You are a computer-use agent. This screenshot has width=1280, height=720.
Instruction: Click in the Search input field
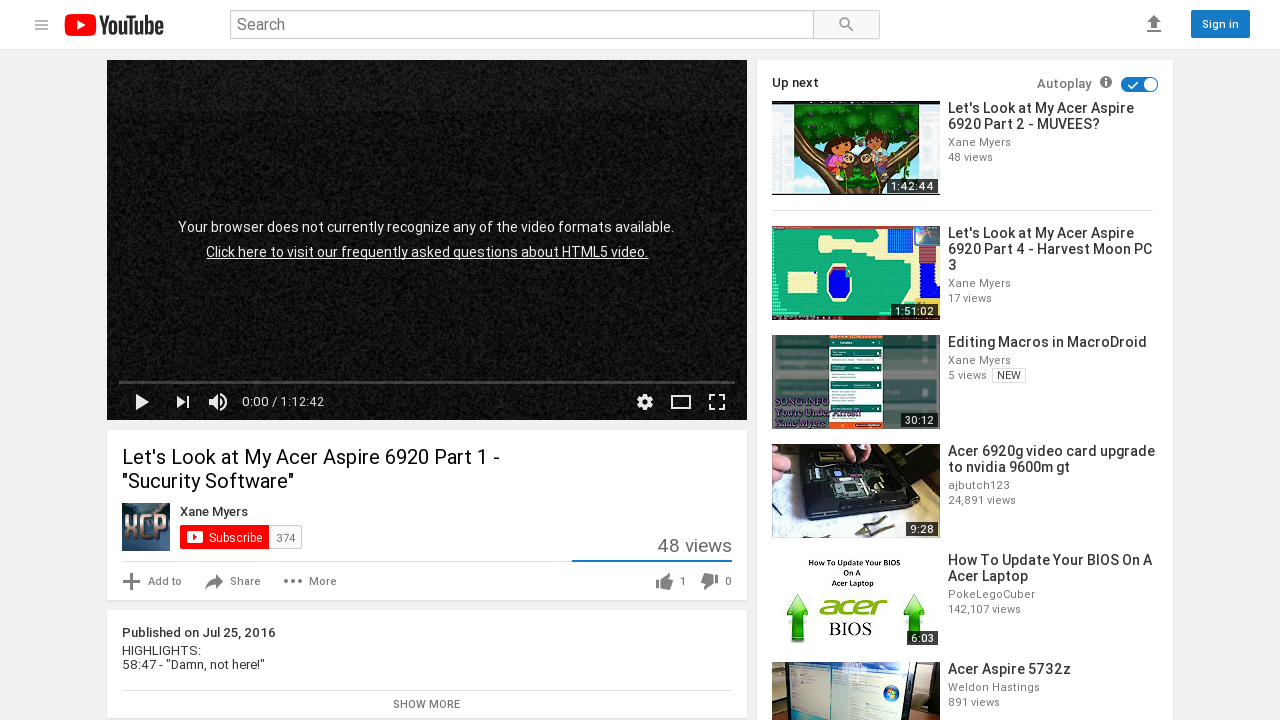pyautogui.click(x=522, y=25)
